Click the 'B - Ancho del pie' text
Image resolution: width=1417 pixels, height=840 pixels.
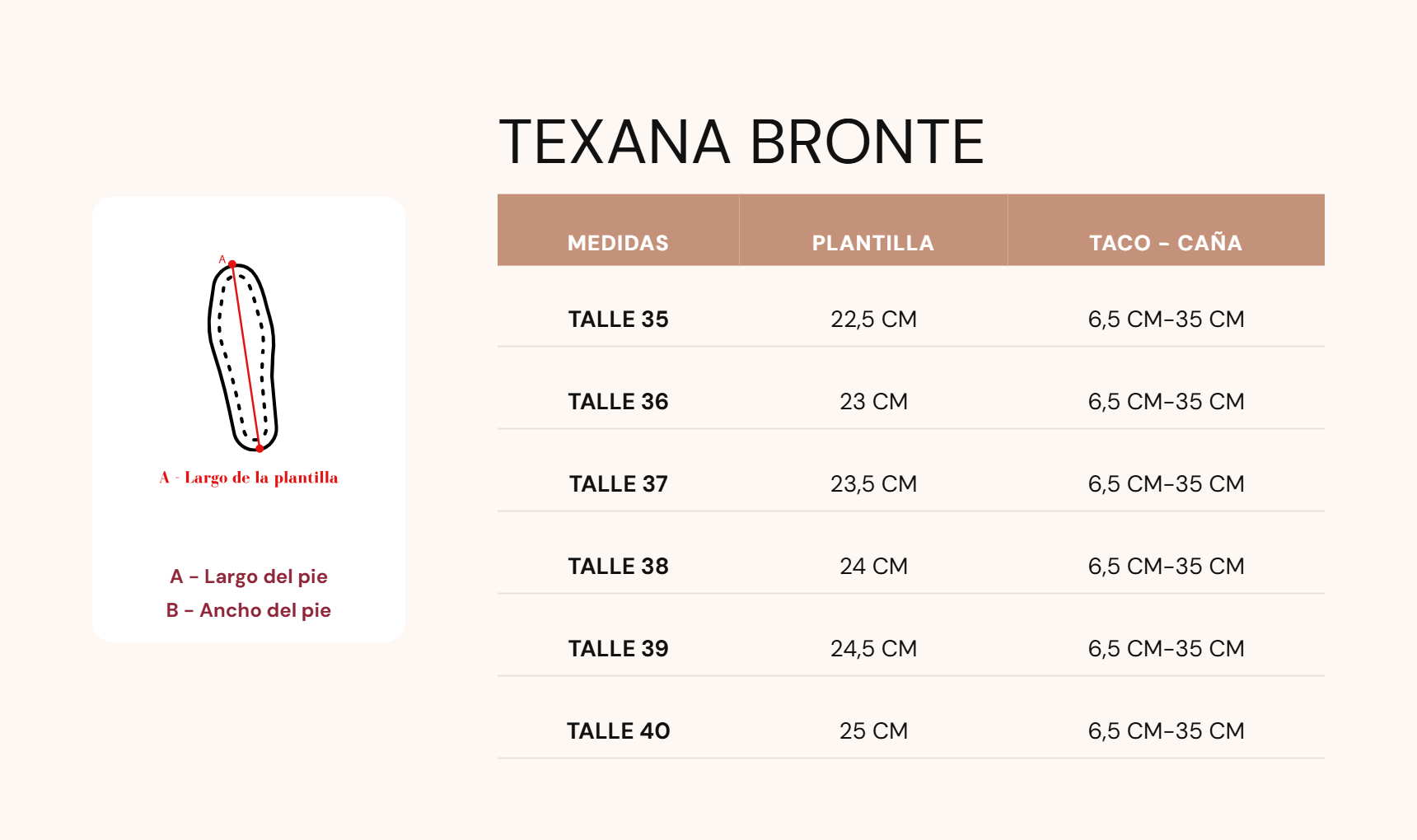tap(249, 610)
